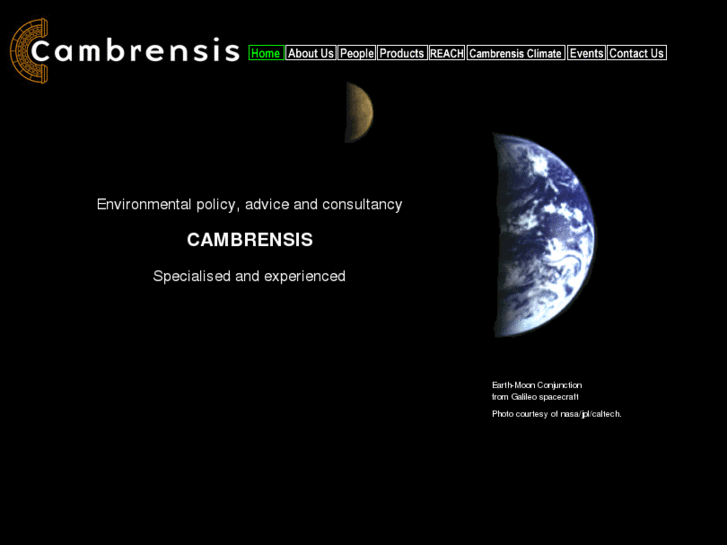Click the 'Earth-Moon Conjunction' caption line
727x545 pixels.
(537, 385)
